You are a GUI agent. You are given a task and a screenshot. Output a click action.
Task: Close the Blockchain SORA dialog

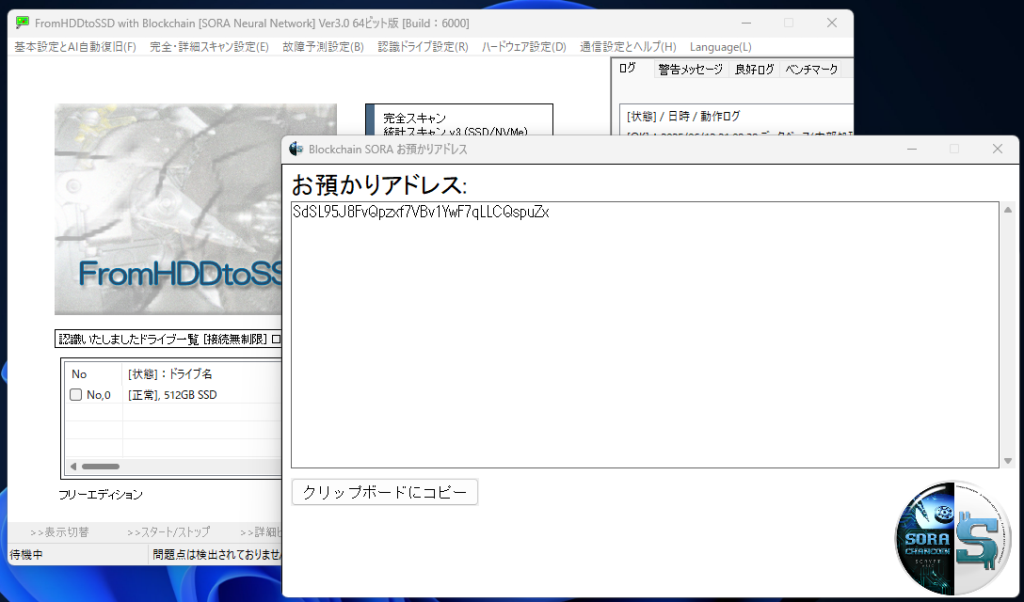[997, 149]
